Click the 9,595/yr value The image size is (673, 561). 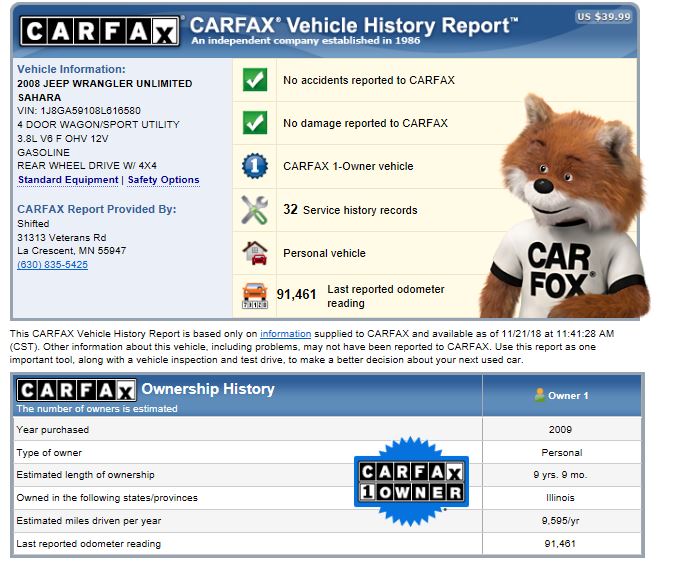[x=561, y=521]
